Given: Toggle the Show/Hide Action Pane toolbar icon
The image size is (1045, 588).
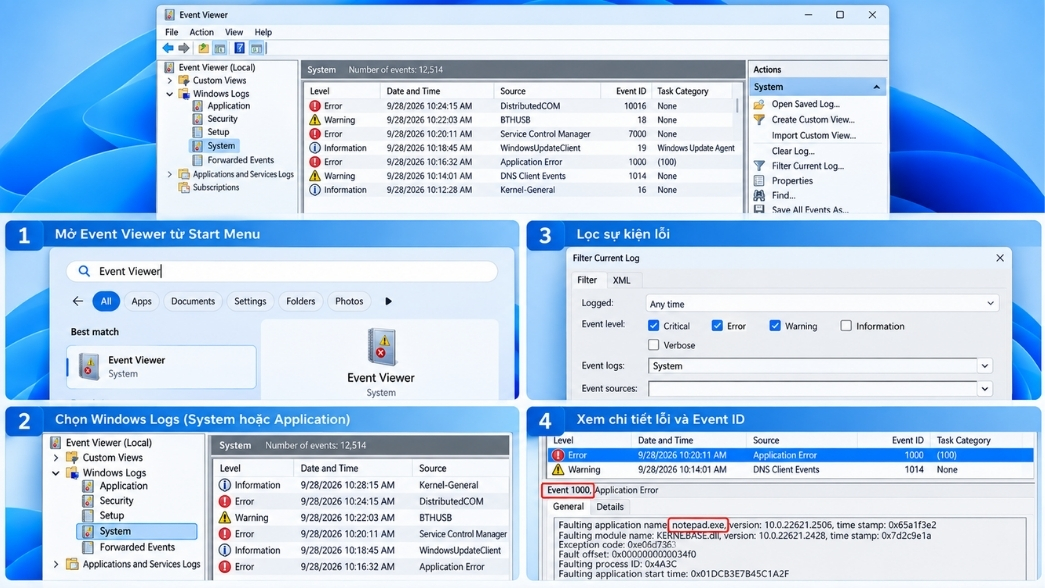Looking at the screenshot, I should 257,48.
